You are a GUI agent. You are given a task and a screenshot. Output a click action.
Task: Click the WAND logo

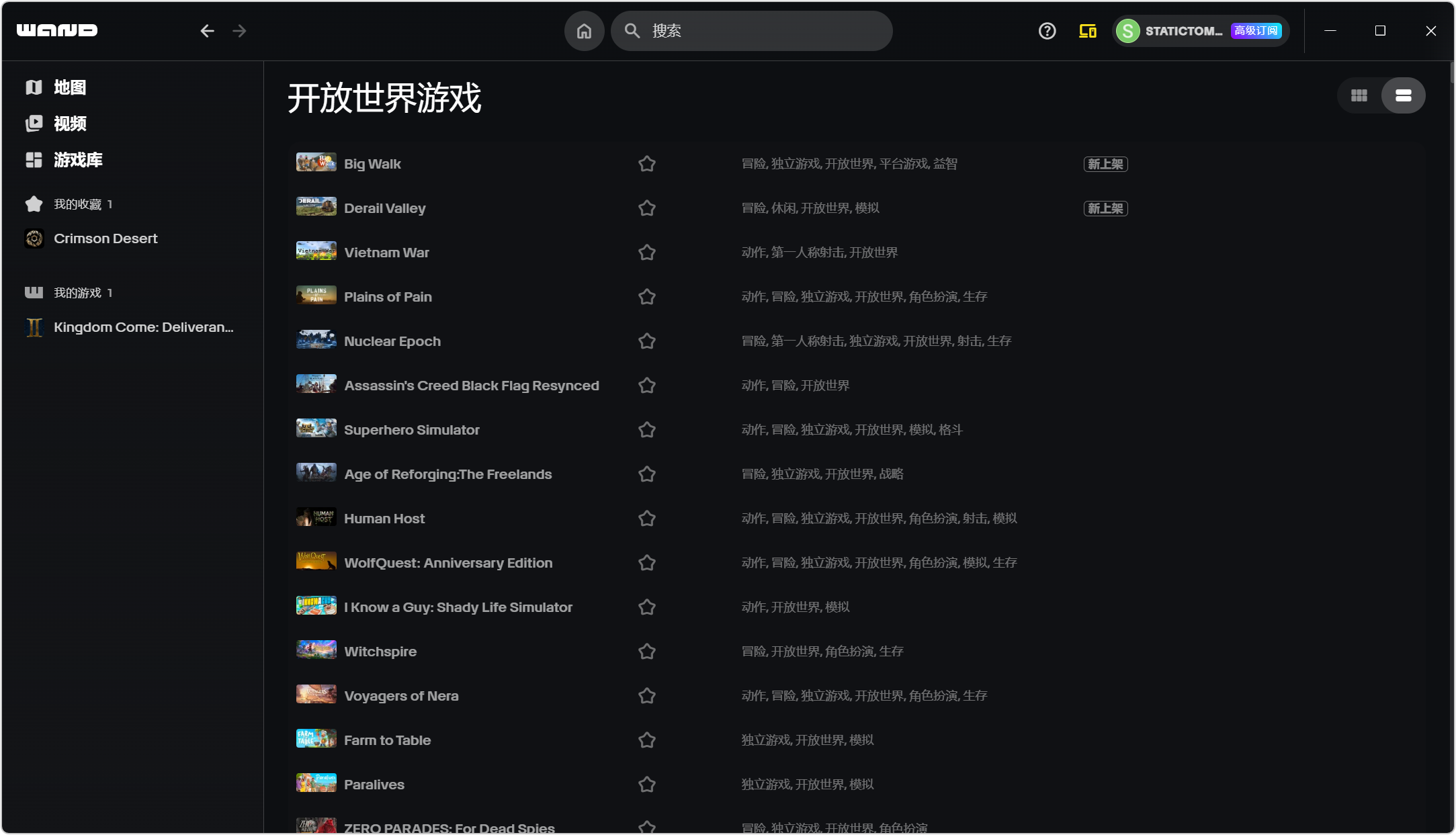pyautogui.click(x=57, y=30)
